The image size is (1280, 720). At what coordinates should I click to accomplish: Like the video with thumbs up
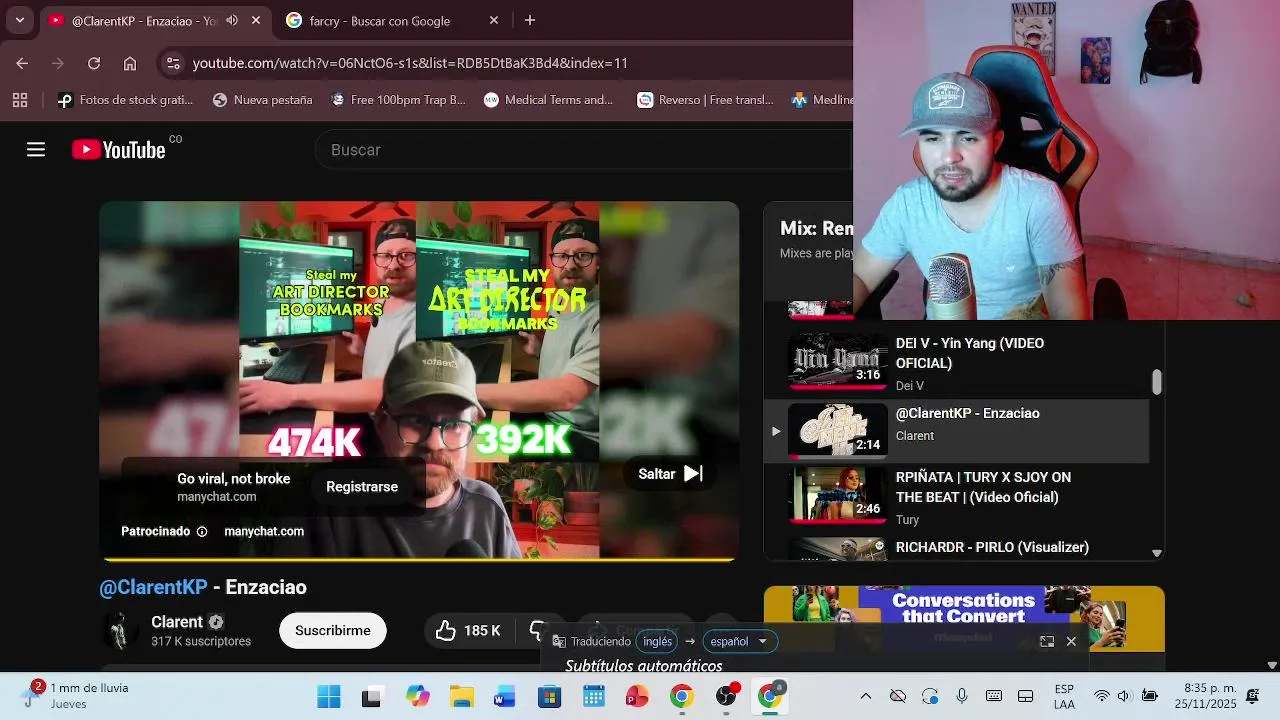pos(446,630)
